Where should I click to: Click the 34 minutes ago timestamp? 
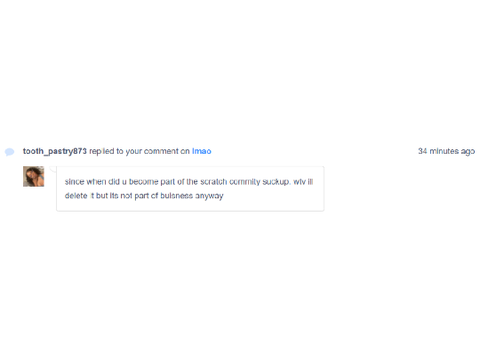tap(446, 151)
